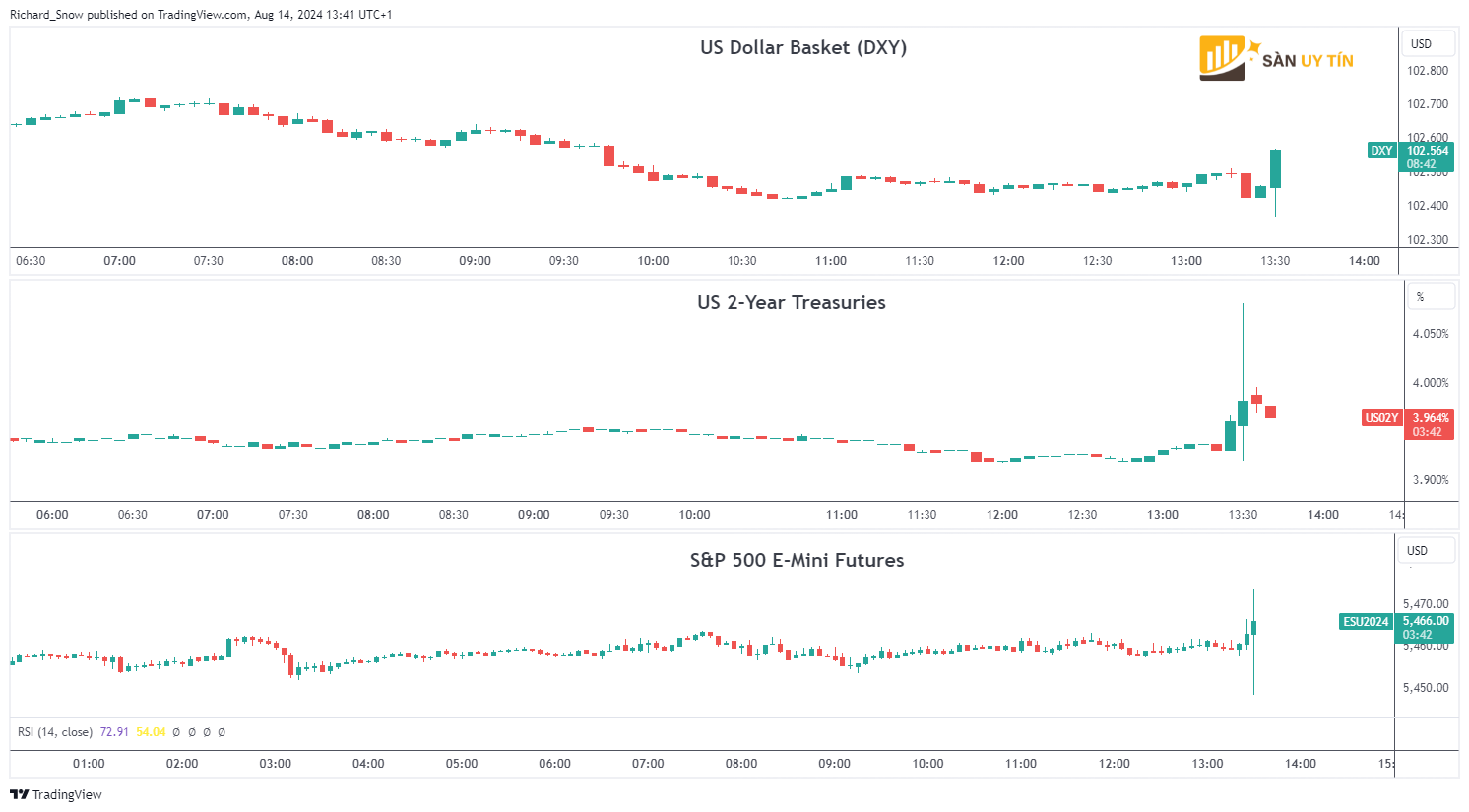
Task: Click the US02Y symbol tag on the price axis
Action: pos(1381,418)
